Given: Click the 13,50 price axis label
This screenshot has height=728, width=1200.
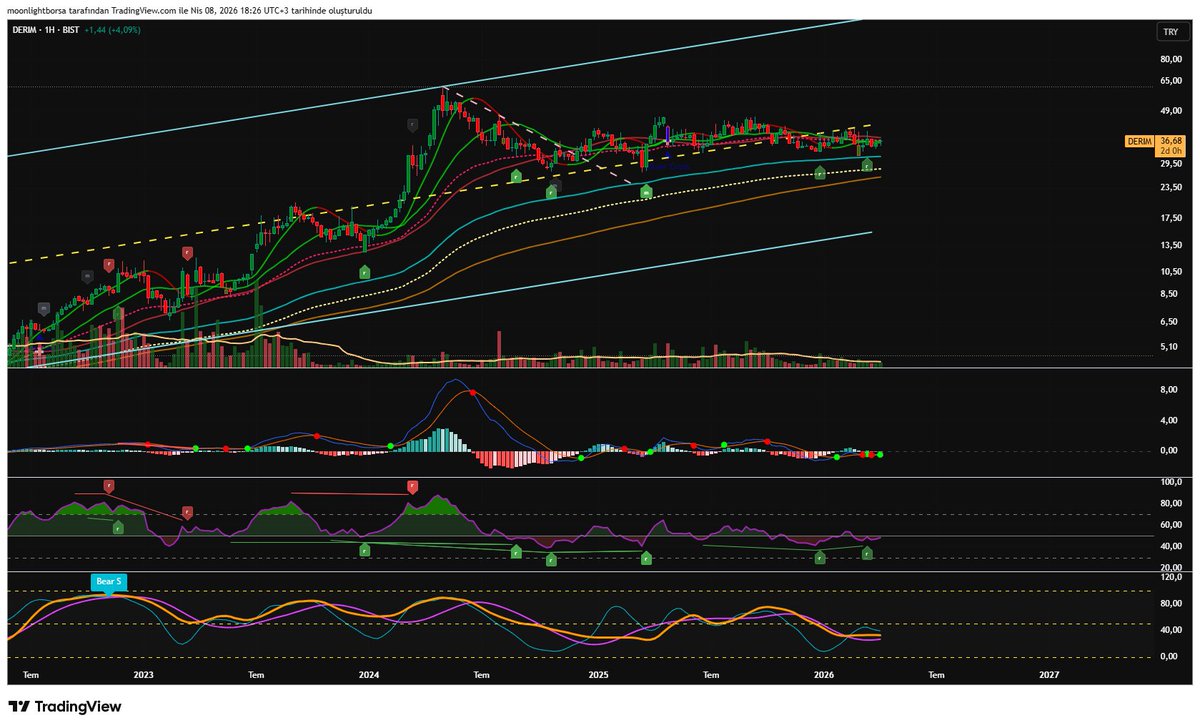Looking at the screenshot, I should point(1170,245).
